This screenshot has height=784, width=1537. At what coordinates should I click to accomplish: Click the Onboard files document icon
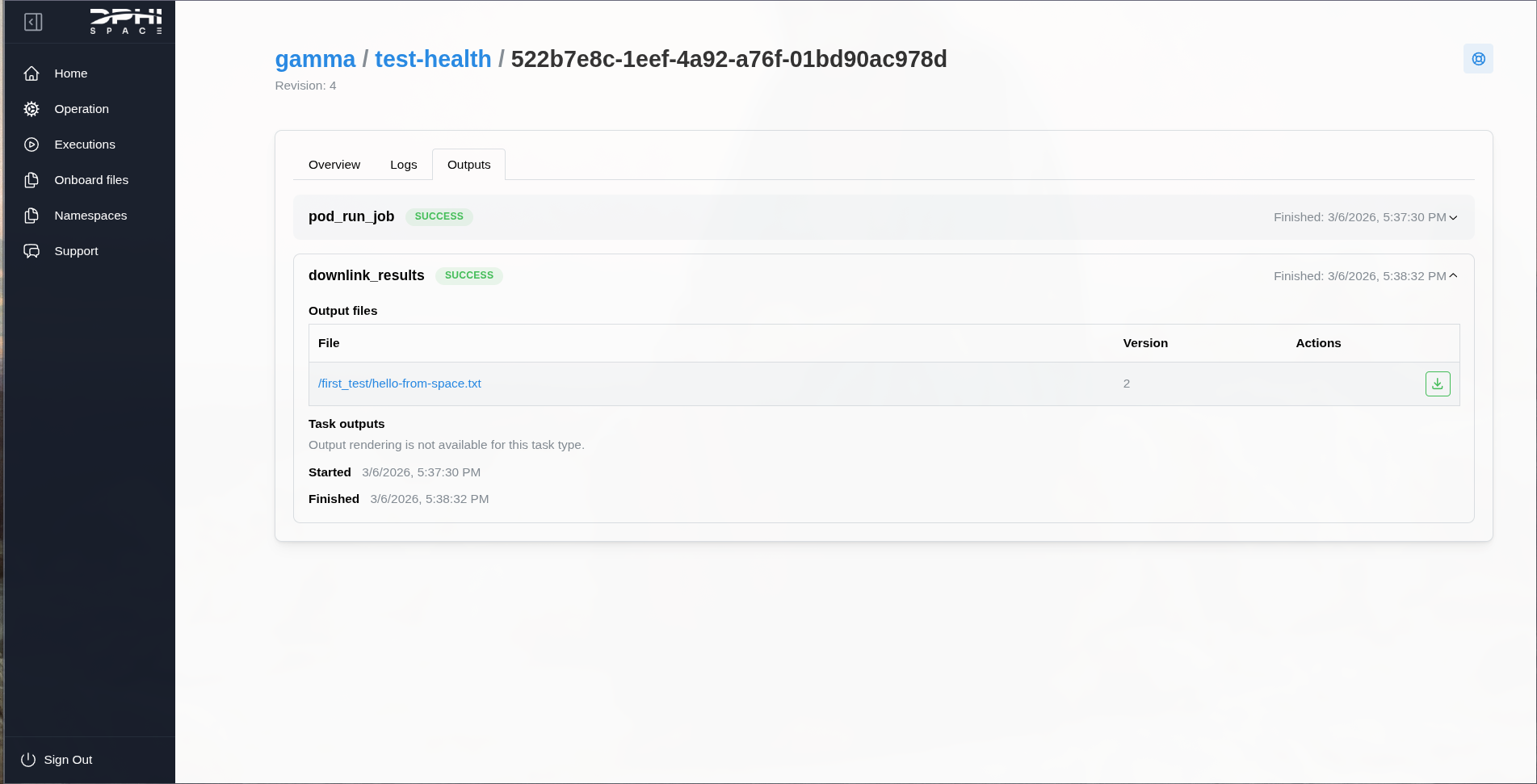coord(31,180)
